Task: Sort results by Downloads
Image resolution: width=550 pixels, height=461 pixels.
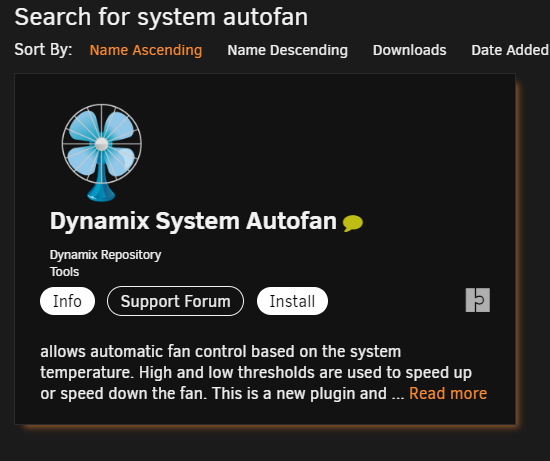Action: point(410,50)
